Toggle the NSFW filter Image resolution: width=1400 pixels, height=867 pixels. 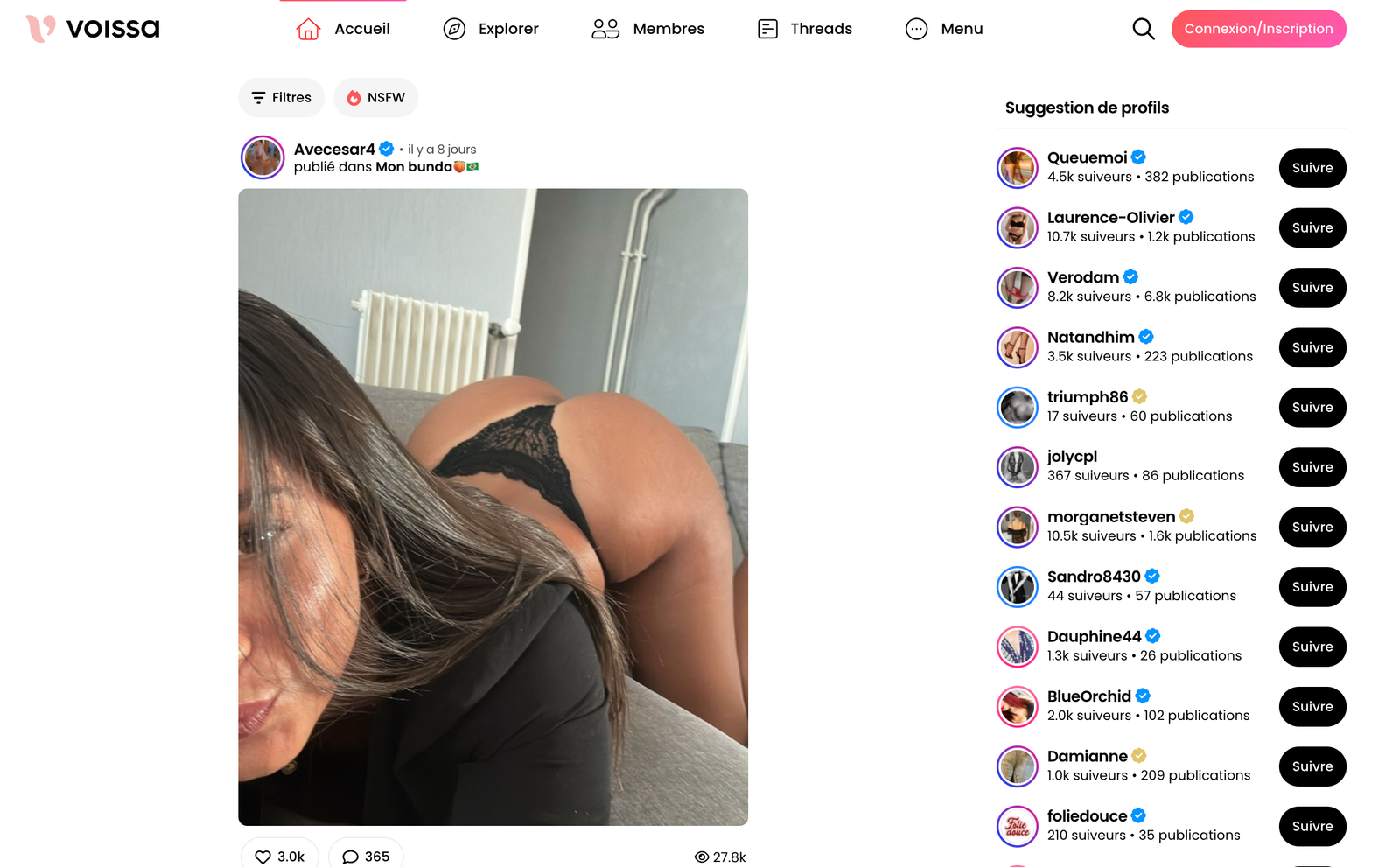pyautogui.click(x=376, y=98)
